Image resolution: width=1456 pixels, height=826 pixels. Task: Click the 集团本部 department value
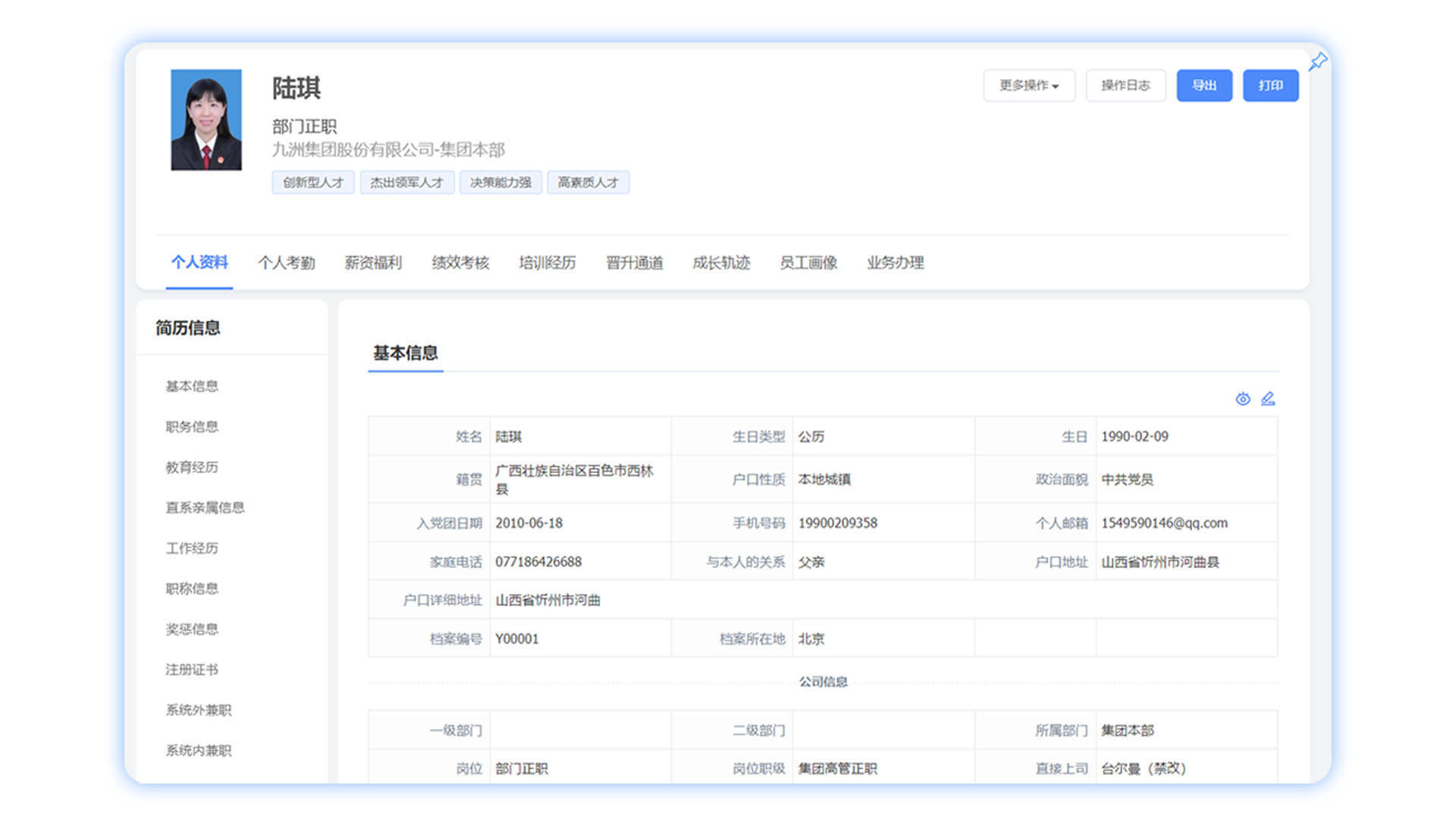[1127, 730]
